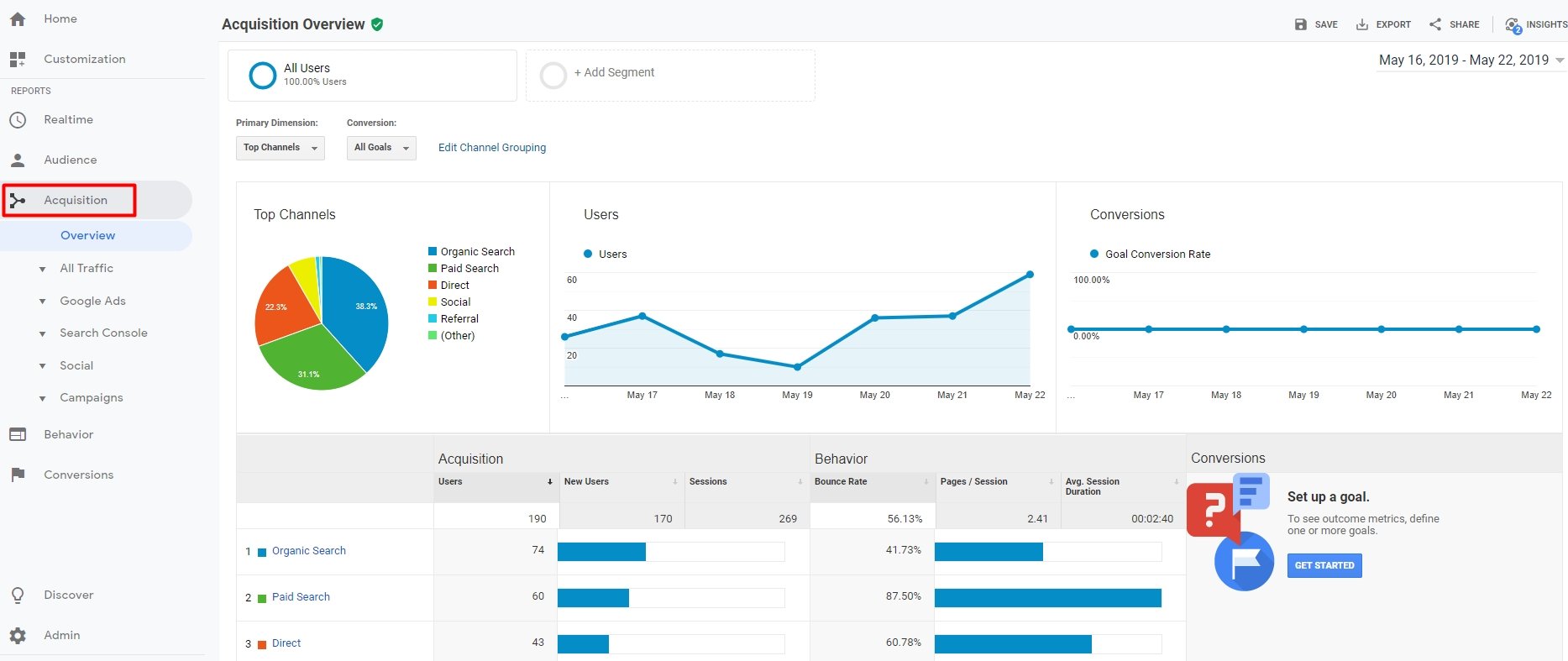Open the Top Channels primary dimension dropdown

click(280, 148)
